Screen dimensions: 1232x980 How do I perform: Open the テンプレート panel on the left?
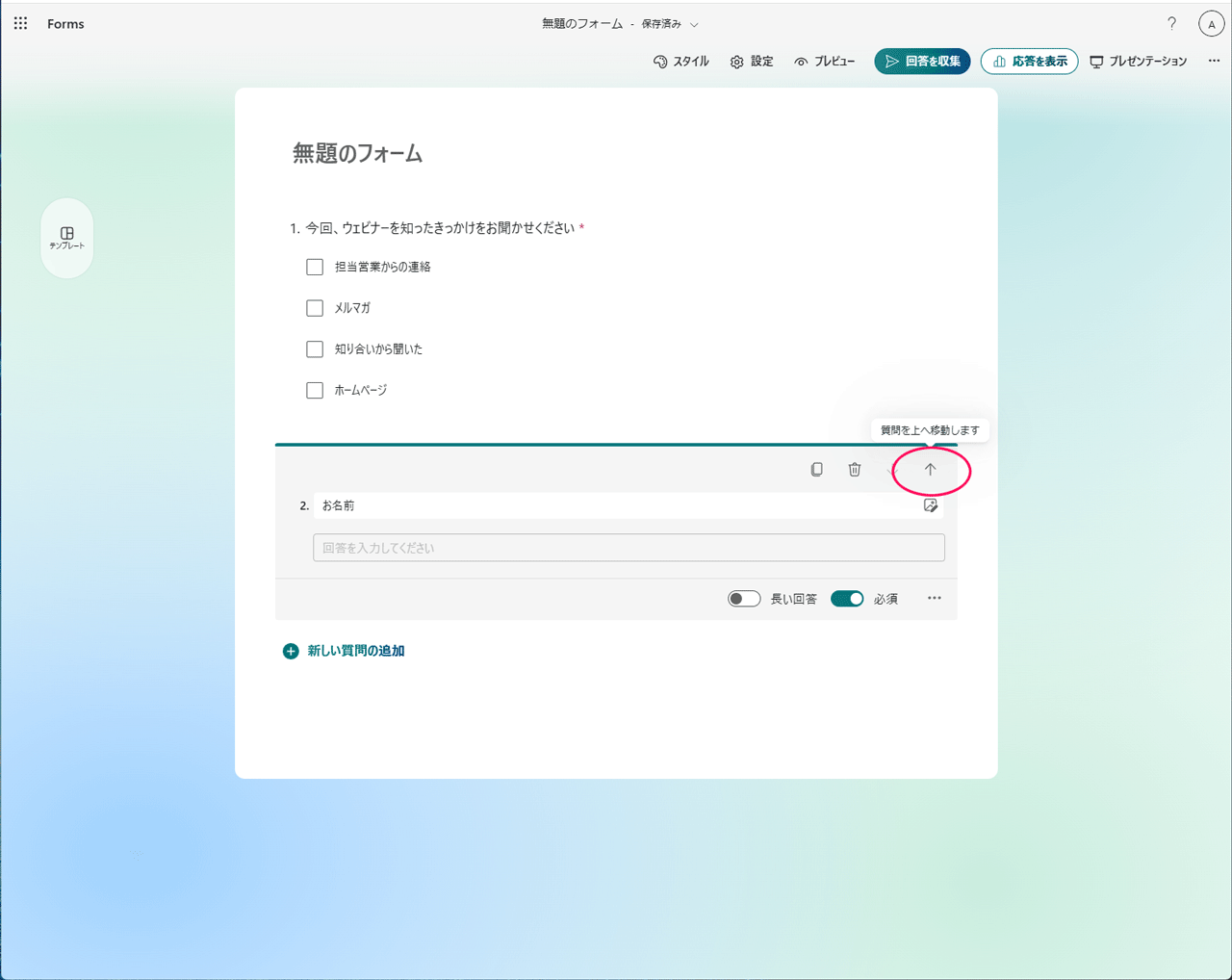66,238
